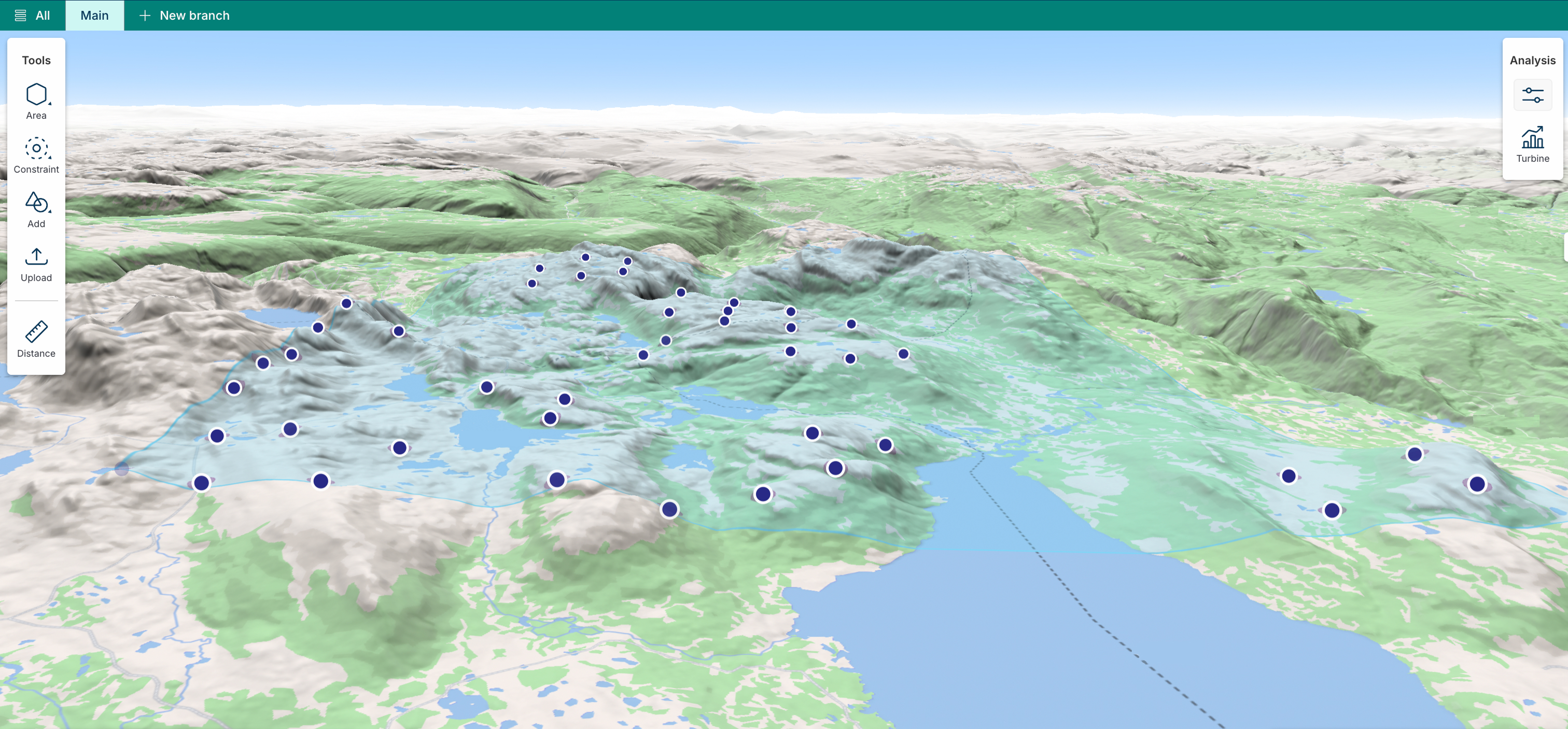Switch to the Main tab
Image resolution: width=1568 pixels, height=729 pixels.
coord(94,15)
